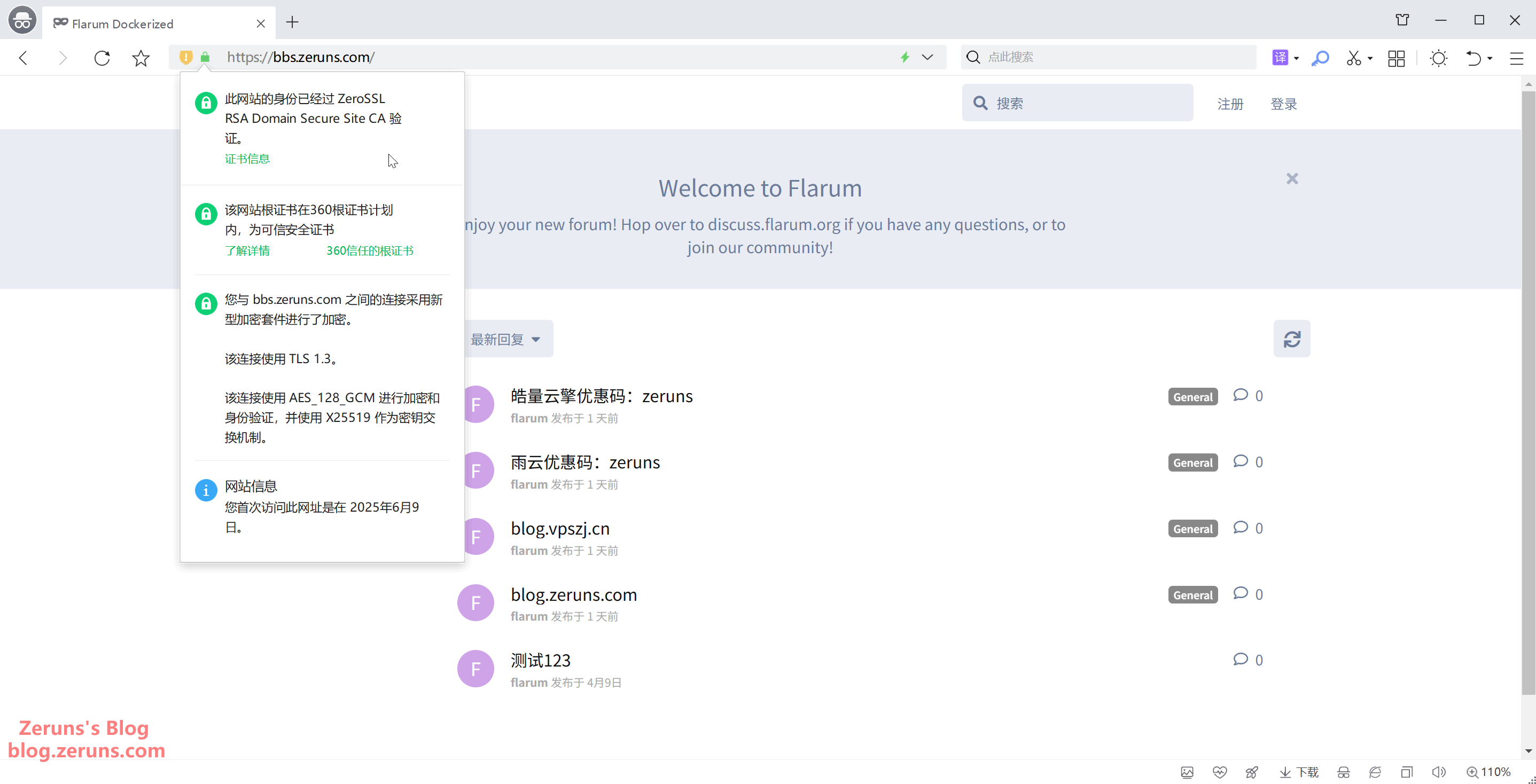Click the page vertical scrollbar

pyautogui.click(x=1528, y=394)
